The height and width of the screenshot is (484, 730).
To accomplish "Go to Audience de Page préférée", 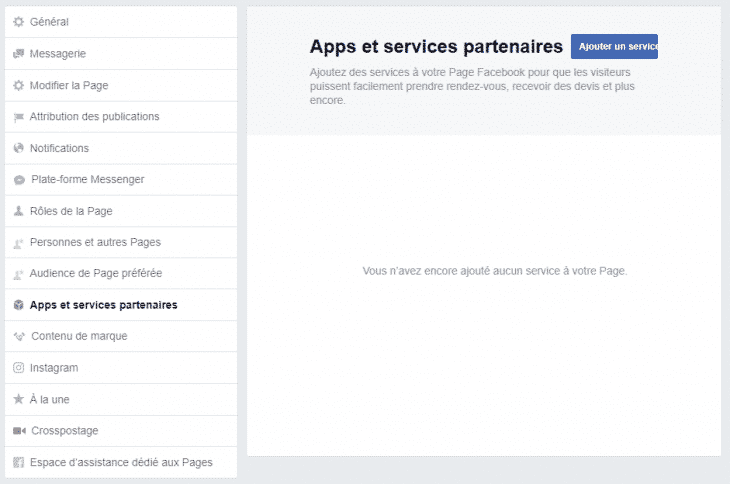I will pos(96,273).
